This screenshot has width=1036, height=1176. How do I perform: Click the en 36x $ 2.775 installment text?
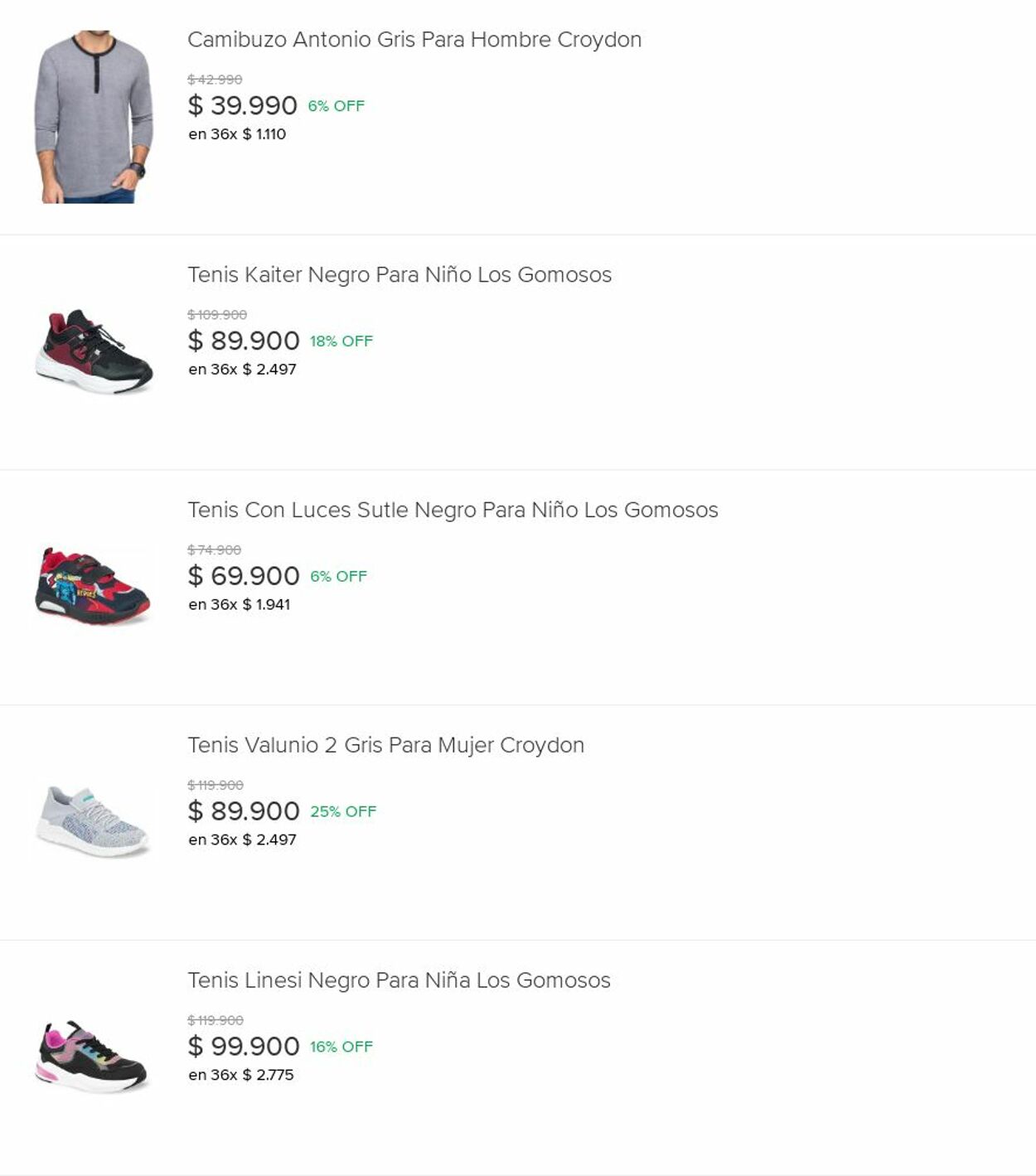point(241,1076)
